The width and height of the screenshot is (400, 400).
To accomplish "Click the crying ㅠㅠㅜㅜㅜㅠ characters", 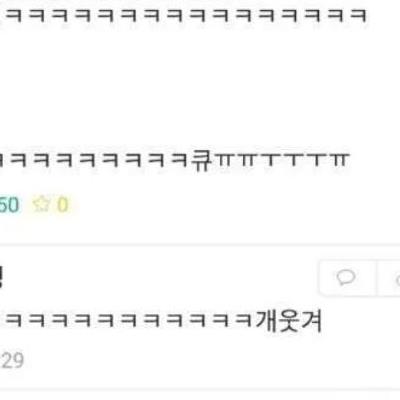I will [x=281, y=161].
